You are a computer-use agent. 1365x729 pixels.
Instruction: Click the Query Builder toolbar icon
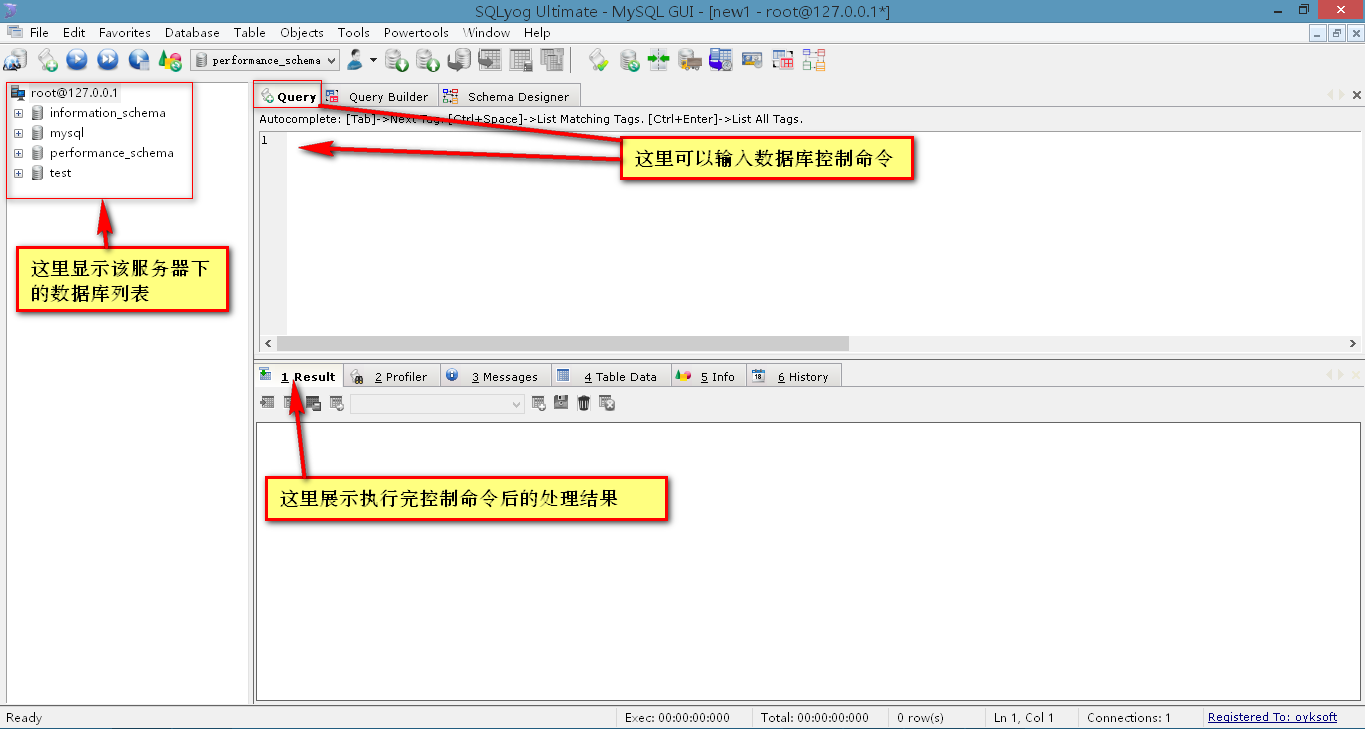[783, 60]
